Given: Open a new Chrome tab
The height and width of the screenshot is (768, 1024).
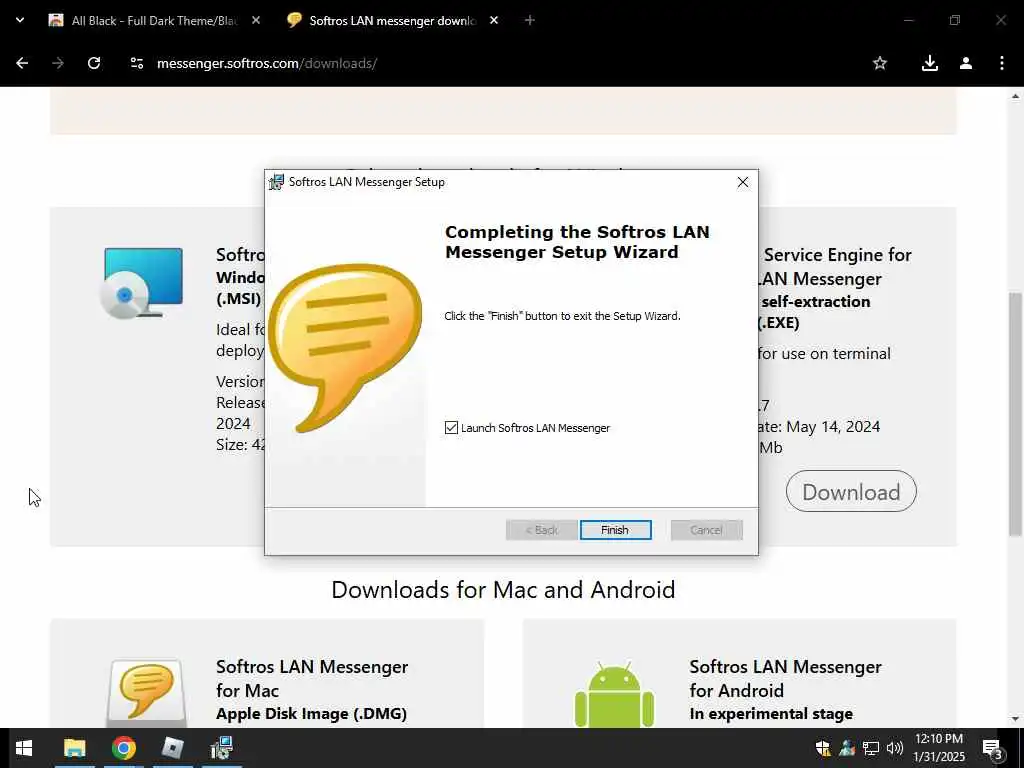Looking at the screenshot, I should (530, 21).
